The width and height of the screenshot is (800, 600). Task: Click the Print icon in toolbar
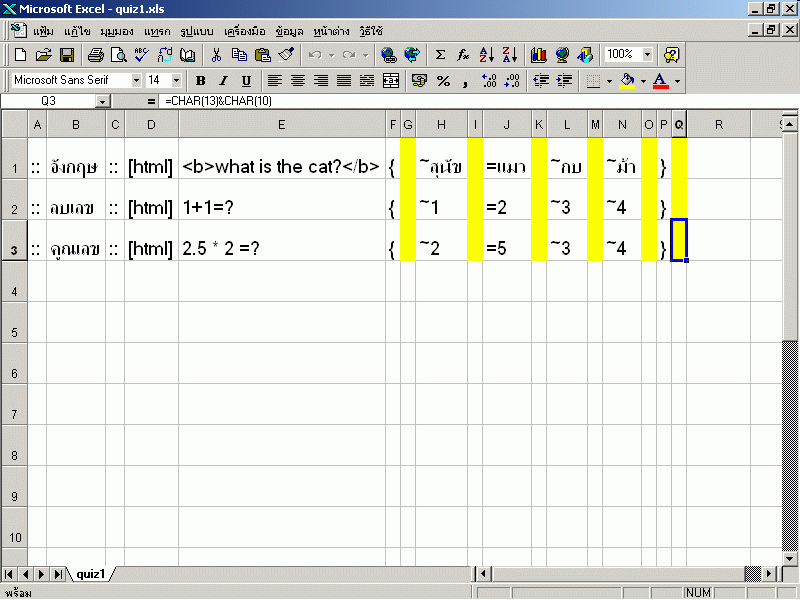tap(96, 55)
